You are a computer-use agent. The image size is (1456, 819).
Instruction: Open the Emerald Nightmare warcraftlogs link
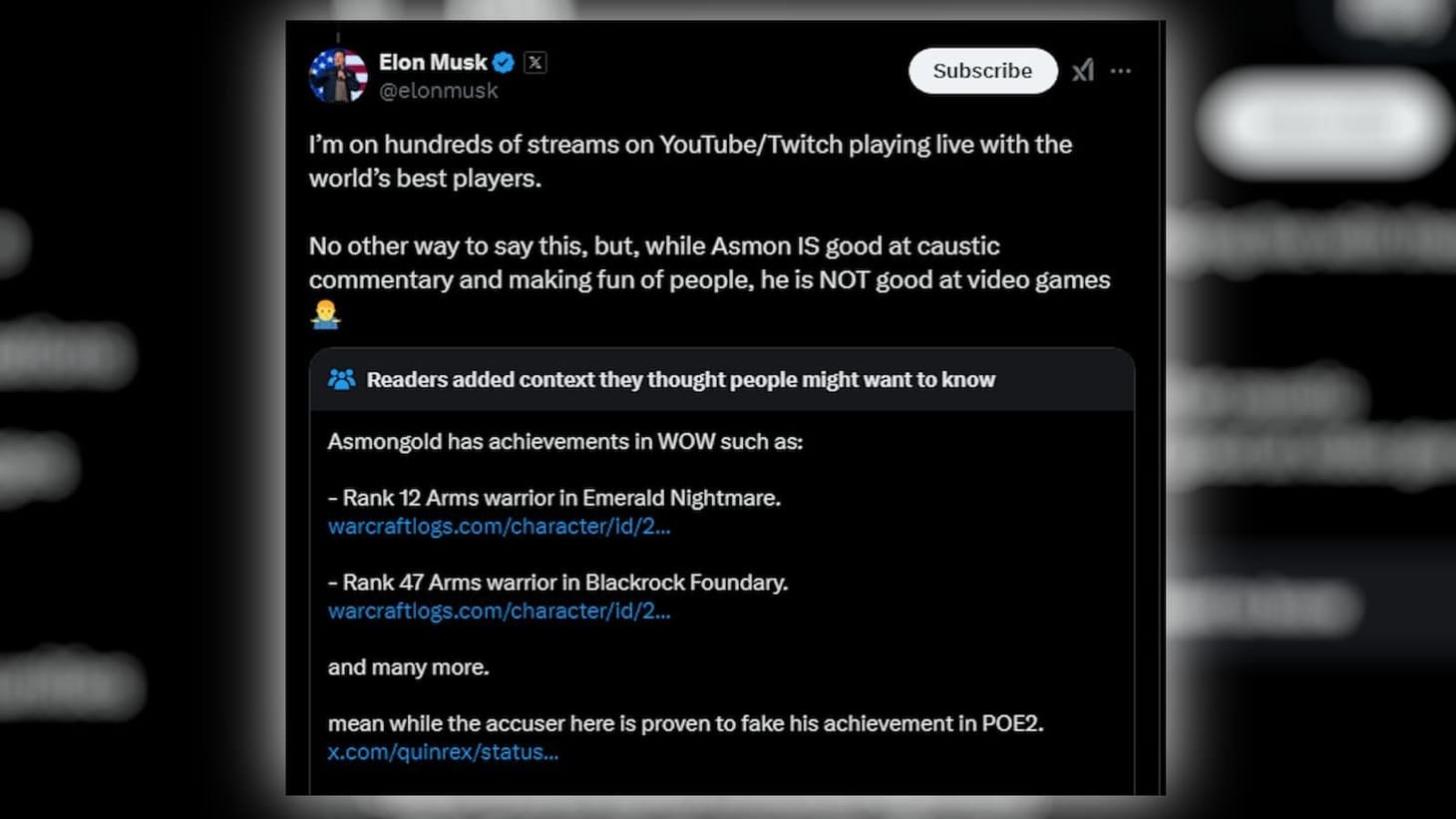(499, 527)
